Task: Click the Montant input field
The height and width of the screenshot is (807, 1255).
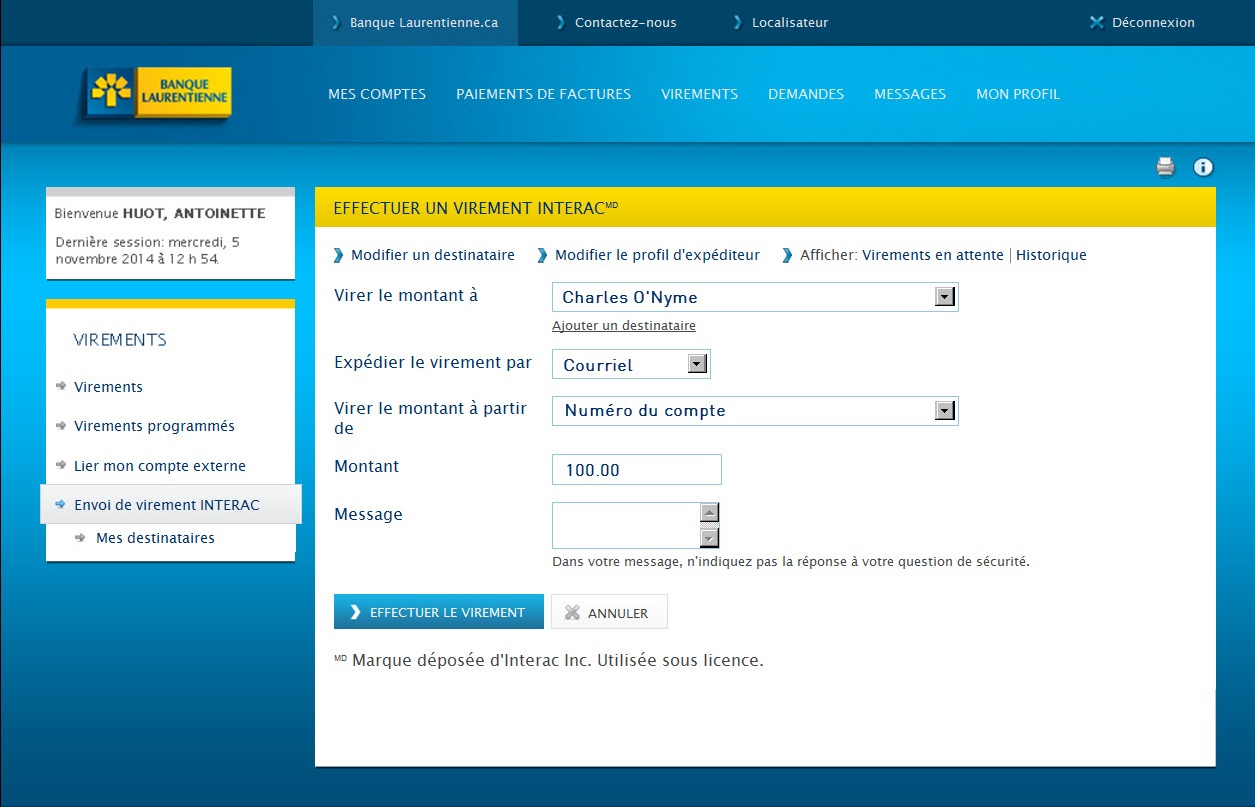Action: pos(637,469)
